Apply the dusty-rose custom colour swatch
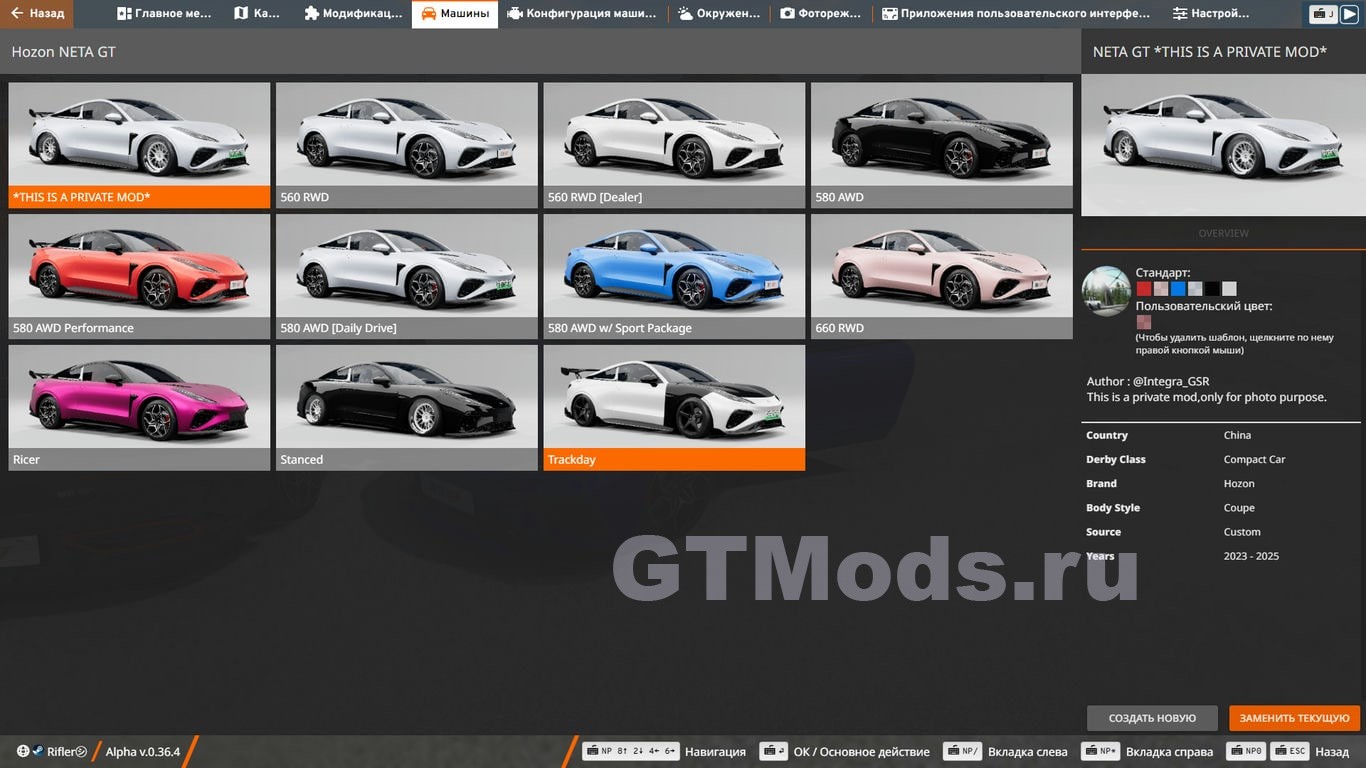The width and height of the screenshot is (1366, 768). 1143,322
